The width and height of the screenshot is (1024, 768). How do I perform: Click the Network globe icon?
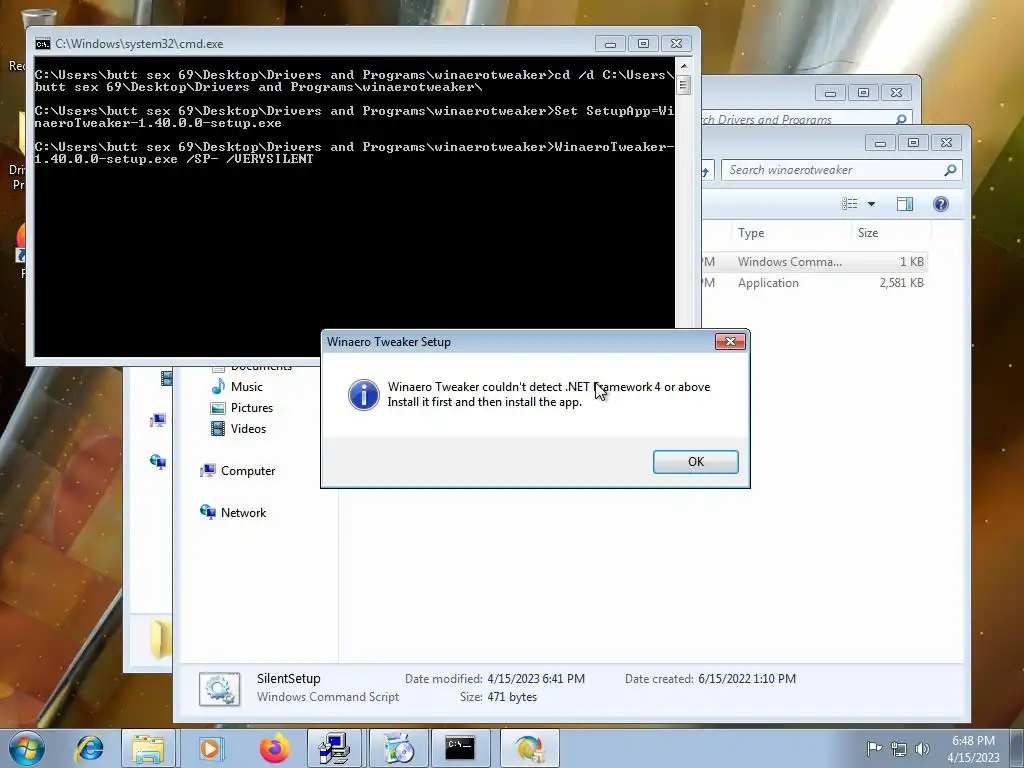[208, 512]
